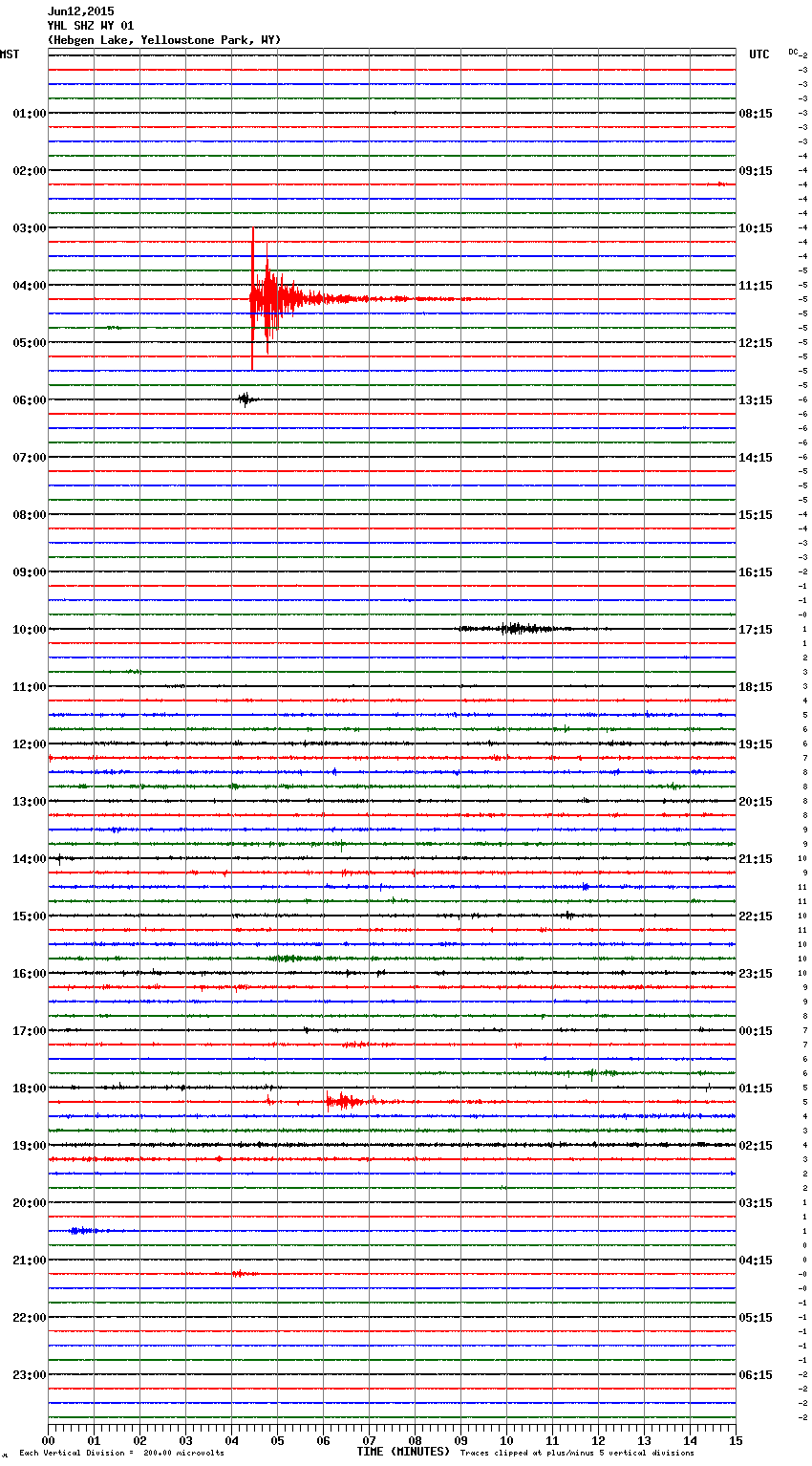Select the 02:00 MST hour label
The image size is (812, 1466).
[x=30, y=171]
